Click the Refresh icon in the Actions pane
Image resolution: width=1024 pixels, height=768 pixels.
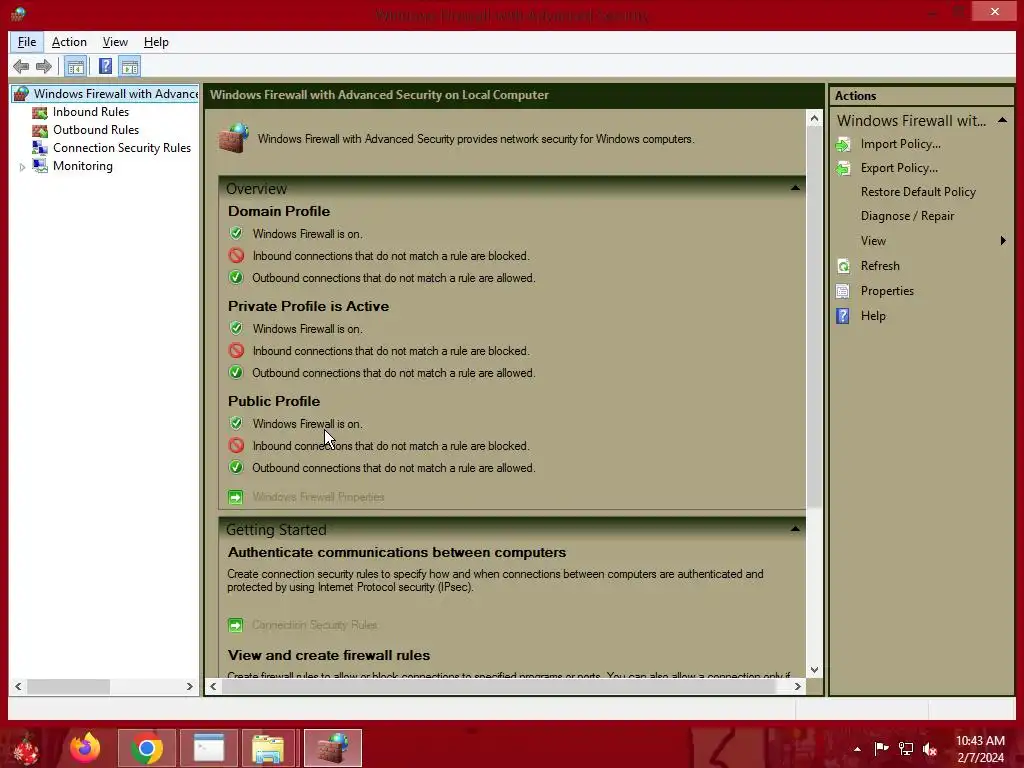pyautogui.click(x=843, y=266)
